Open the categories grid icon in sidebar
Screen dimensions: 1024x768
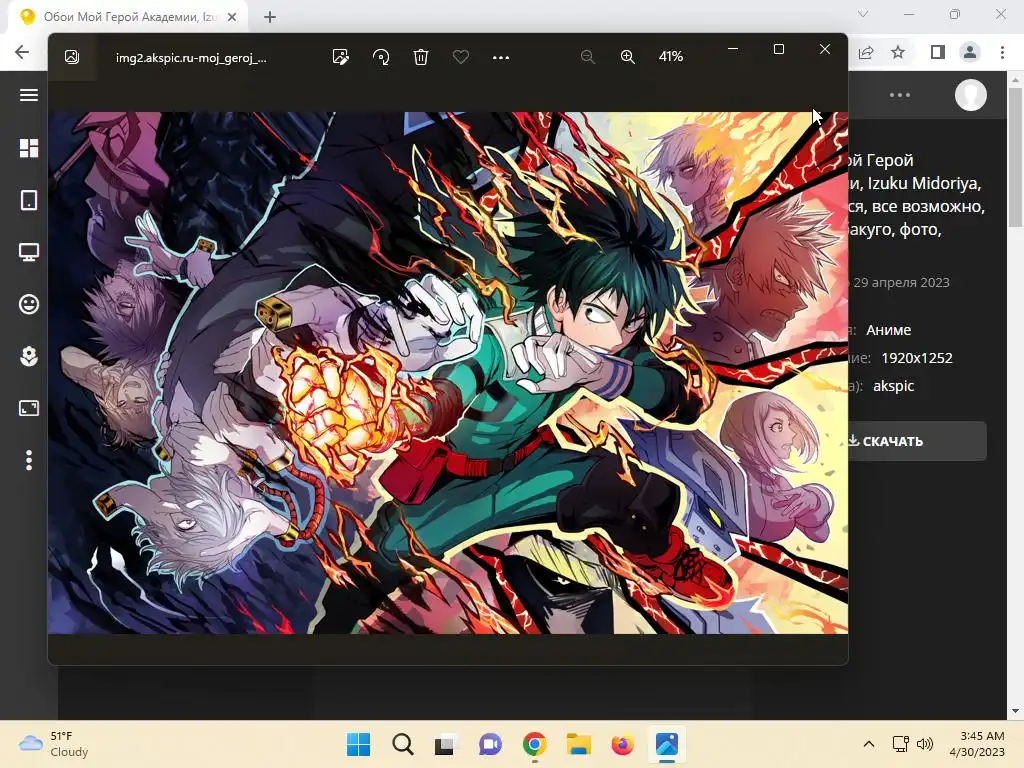(x=29, y=148)
